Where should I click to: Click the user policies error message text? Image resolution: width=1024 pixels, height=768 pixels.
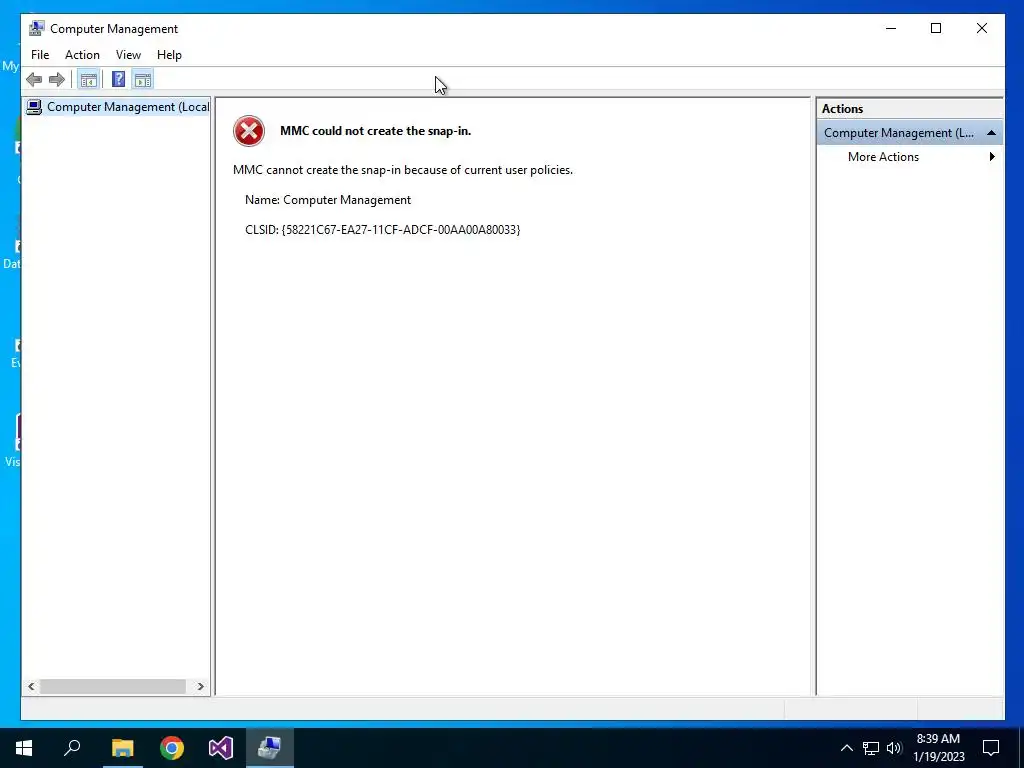403,170
